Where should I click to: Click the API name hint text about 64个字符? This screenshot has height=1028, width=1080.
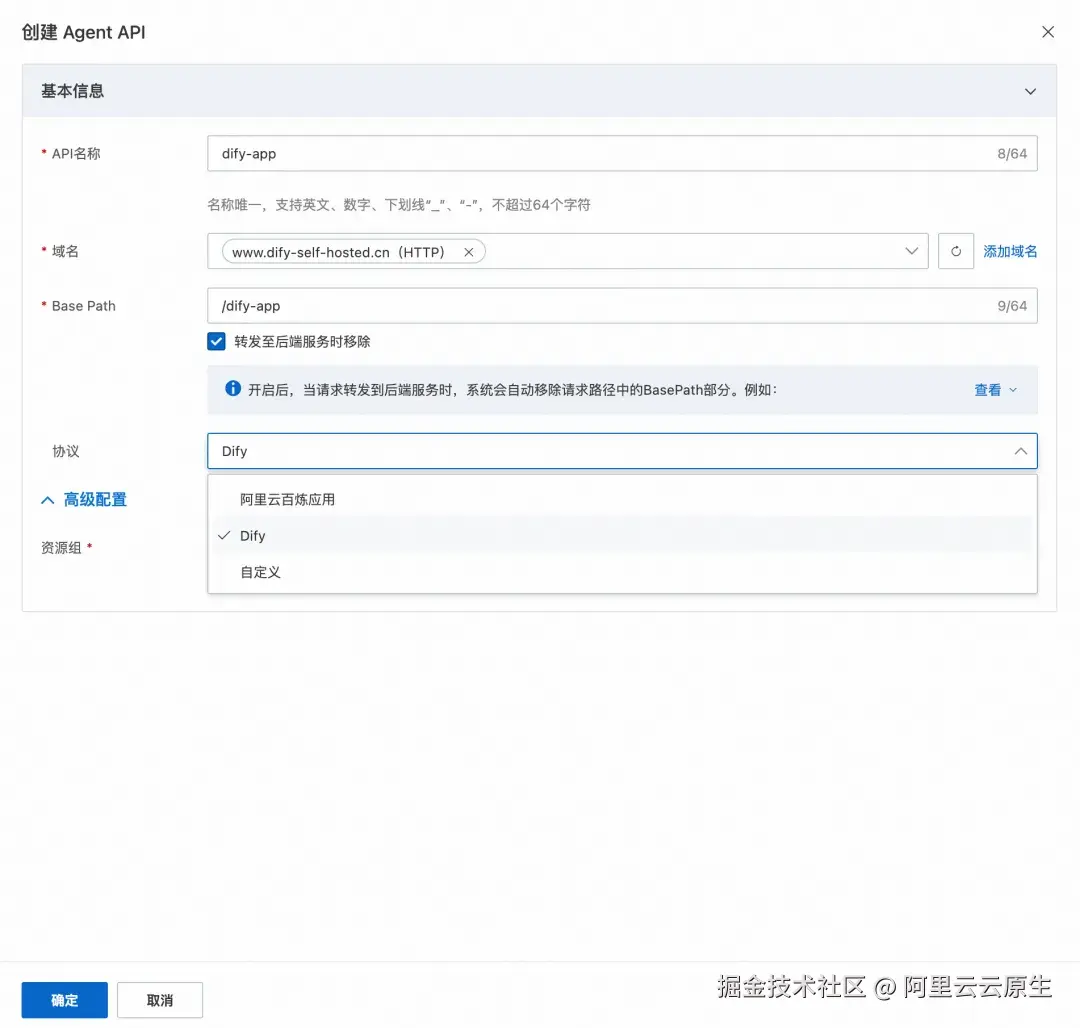point(399,204)
